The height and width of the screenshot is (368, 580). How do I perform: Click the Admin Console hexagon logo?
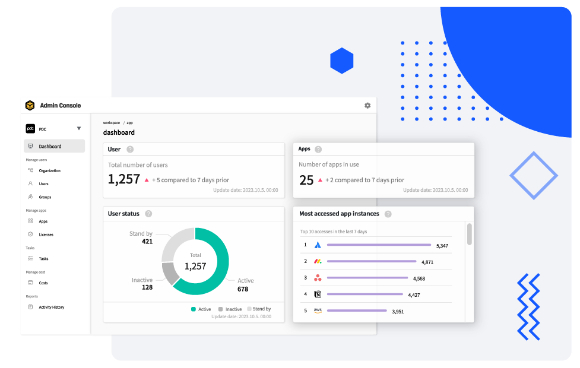[30, 105]
